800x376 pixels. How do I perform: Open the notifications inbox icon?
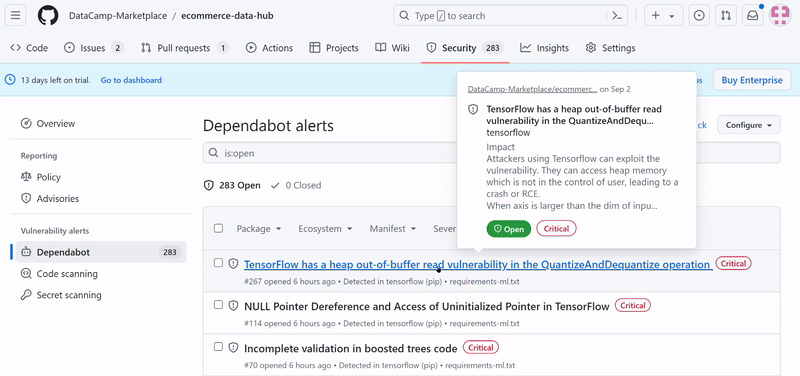(x=753, y=16)
